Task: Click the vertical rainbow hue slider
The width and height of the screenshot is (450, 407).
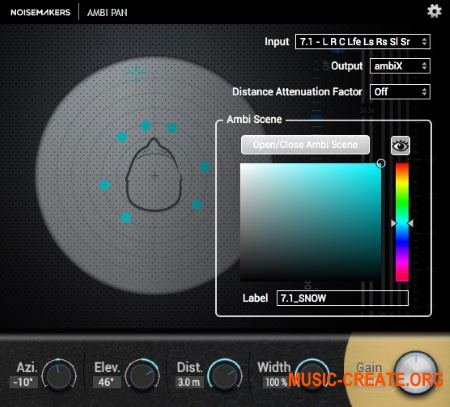Action: (402, 222)
